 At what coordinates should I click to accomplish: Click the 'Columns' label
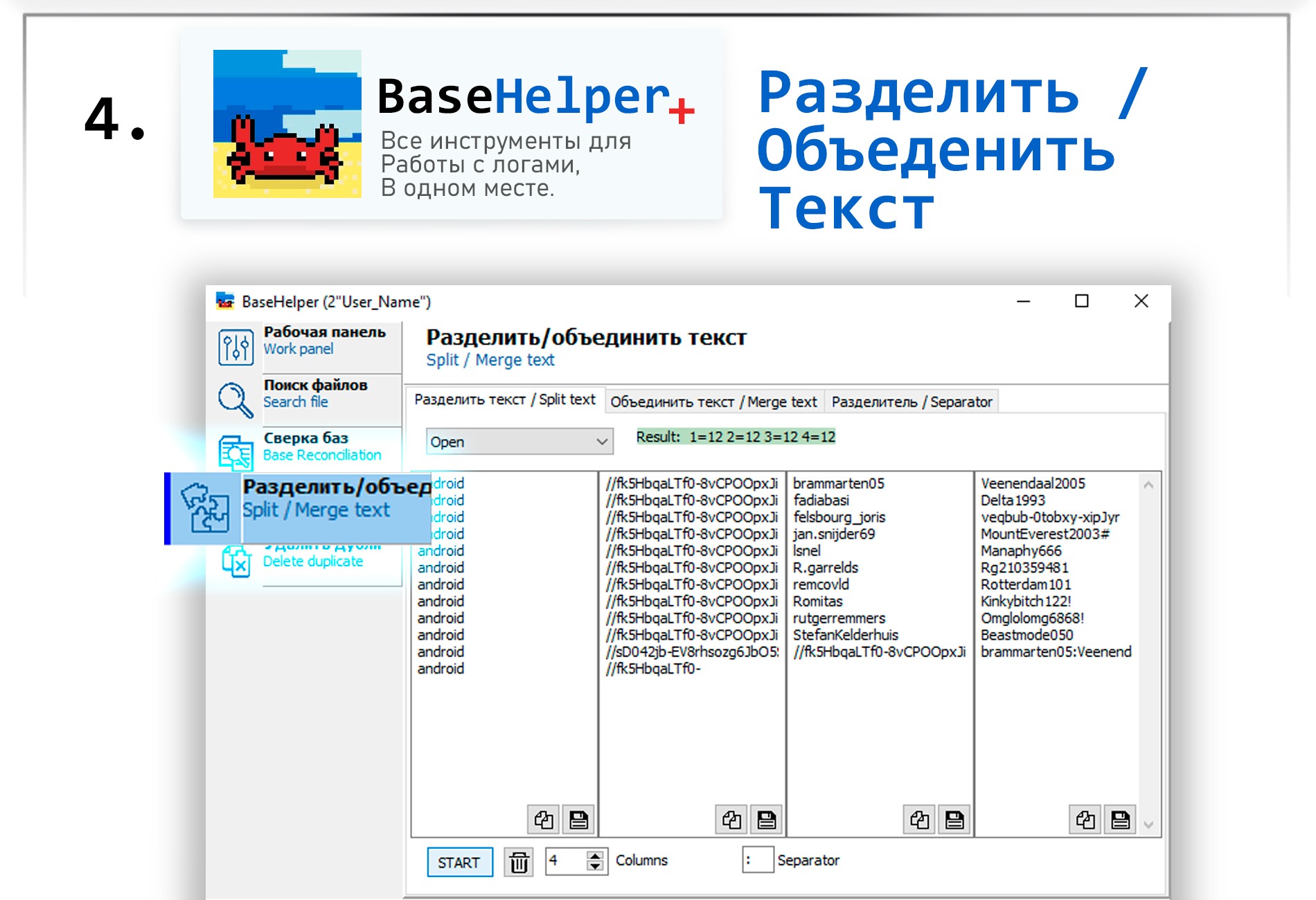[641, 860]
